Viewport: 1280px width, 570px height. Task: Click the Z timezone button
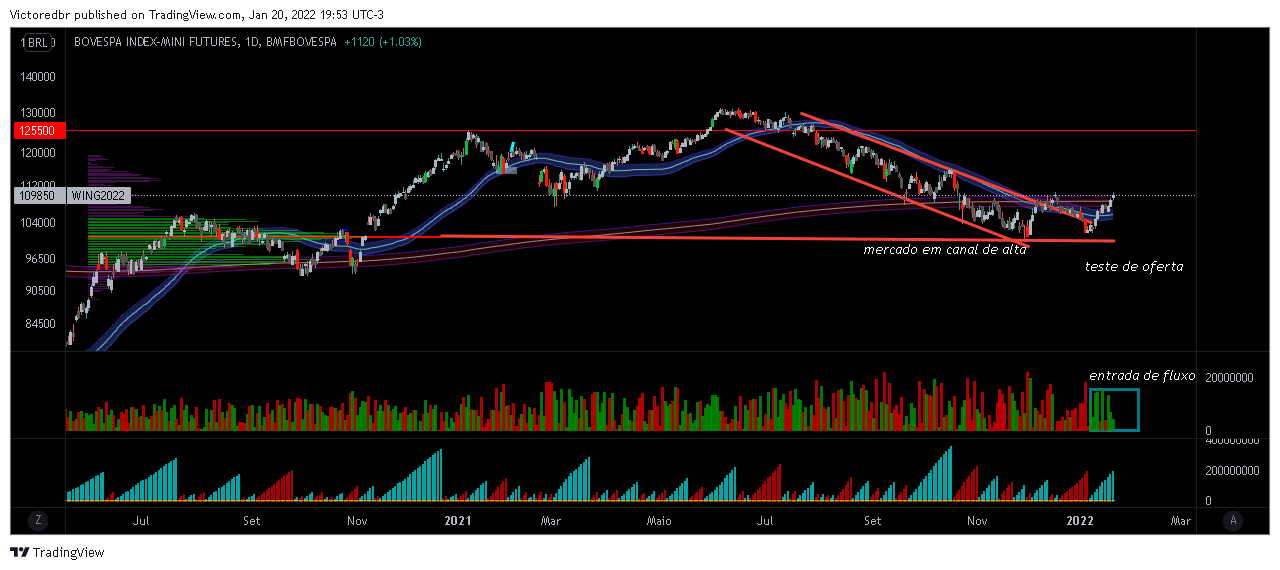click(x=38, y=520)
